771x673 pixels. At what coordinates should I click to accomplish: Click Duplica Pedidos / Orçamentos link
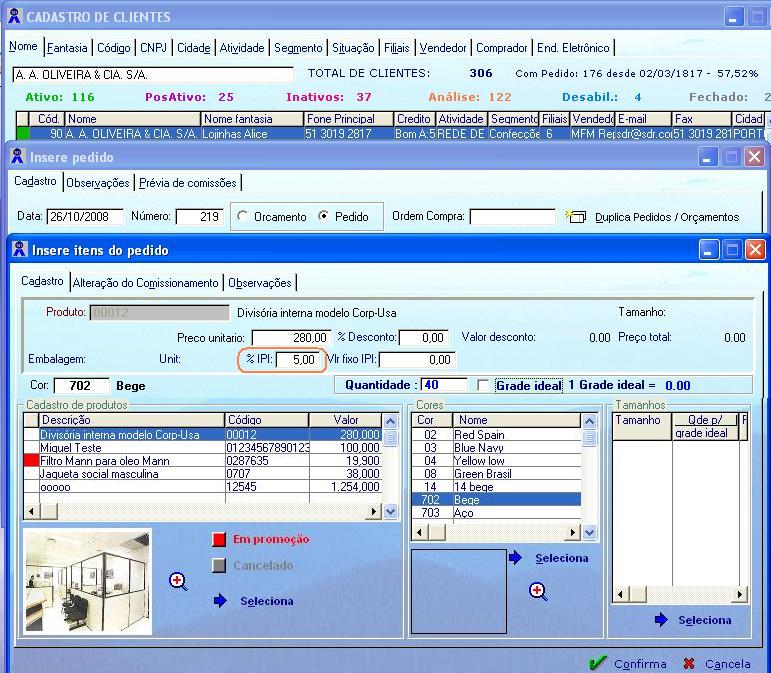point(667,217)
